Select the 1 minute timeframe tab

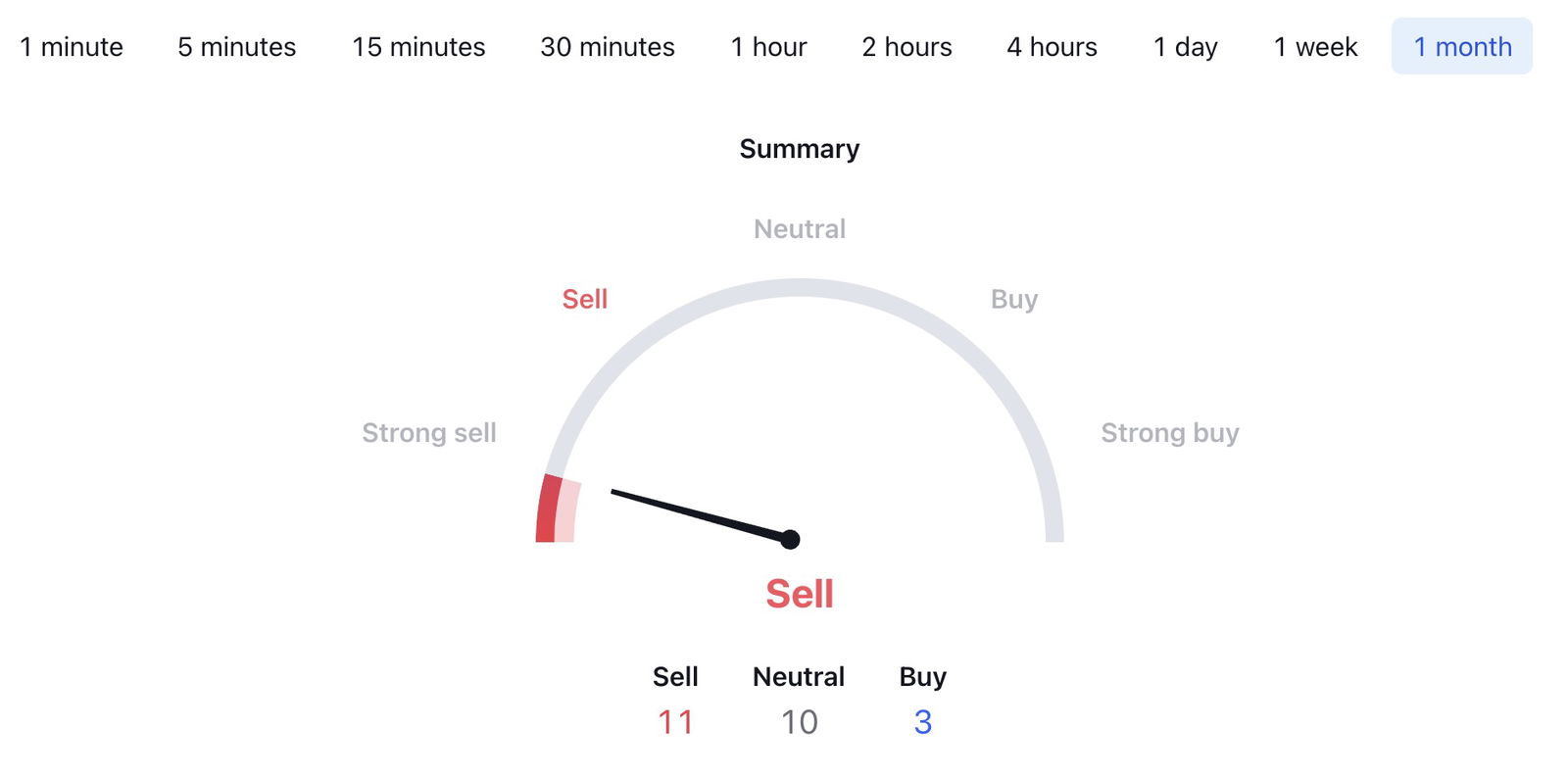click(x=72, y=47)
